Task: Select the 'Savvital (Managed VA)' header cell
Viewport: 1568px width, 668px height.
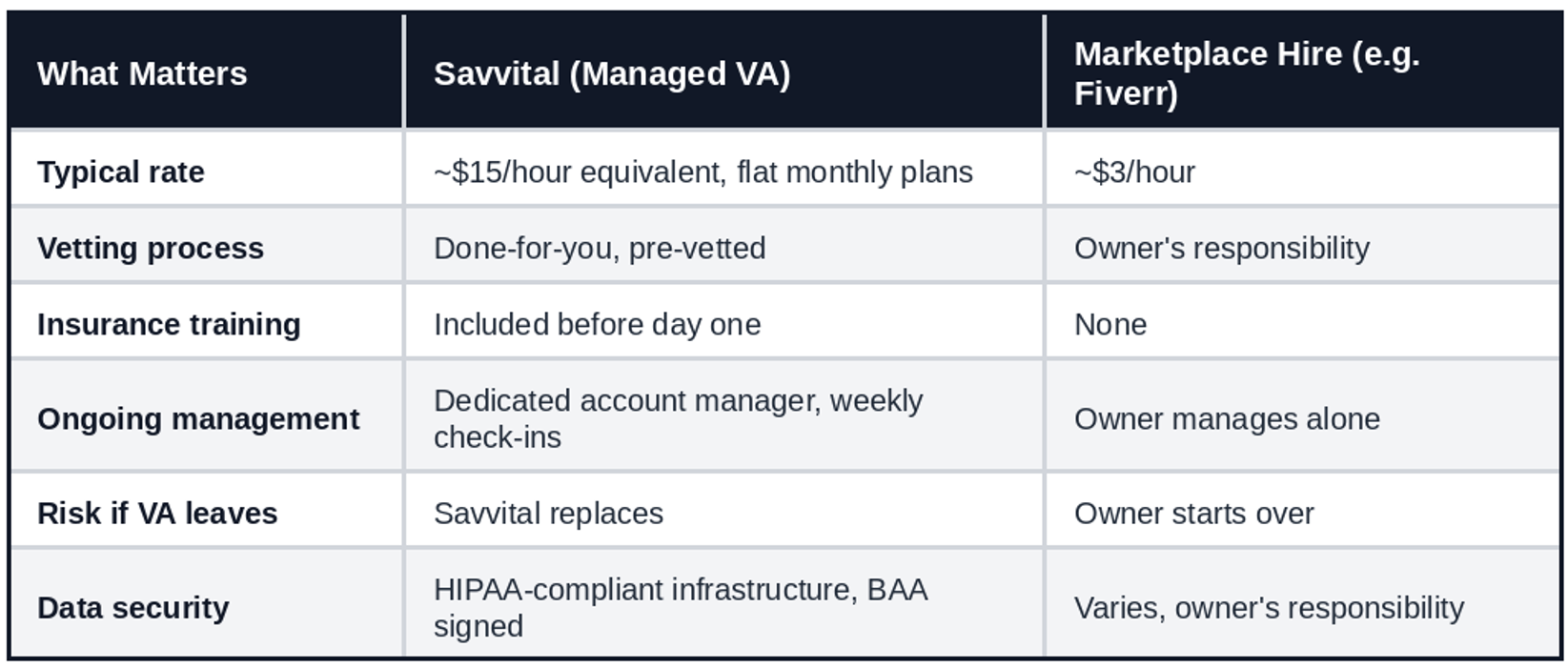Action: pos(724,72)
